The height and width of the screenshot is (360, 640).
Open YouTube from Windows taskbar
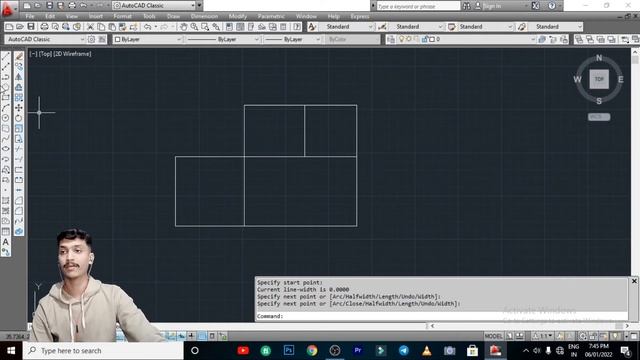click(243, 351)
